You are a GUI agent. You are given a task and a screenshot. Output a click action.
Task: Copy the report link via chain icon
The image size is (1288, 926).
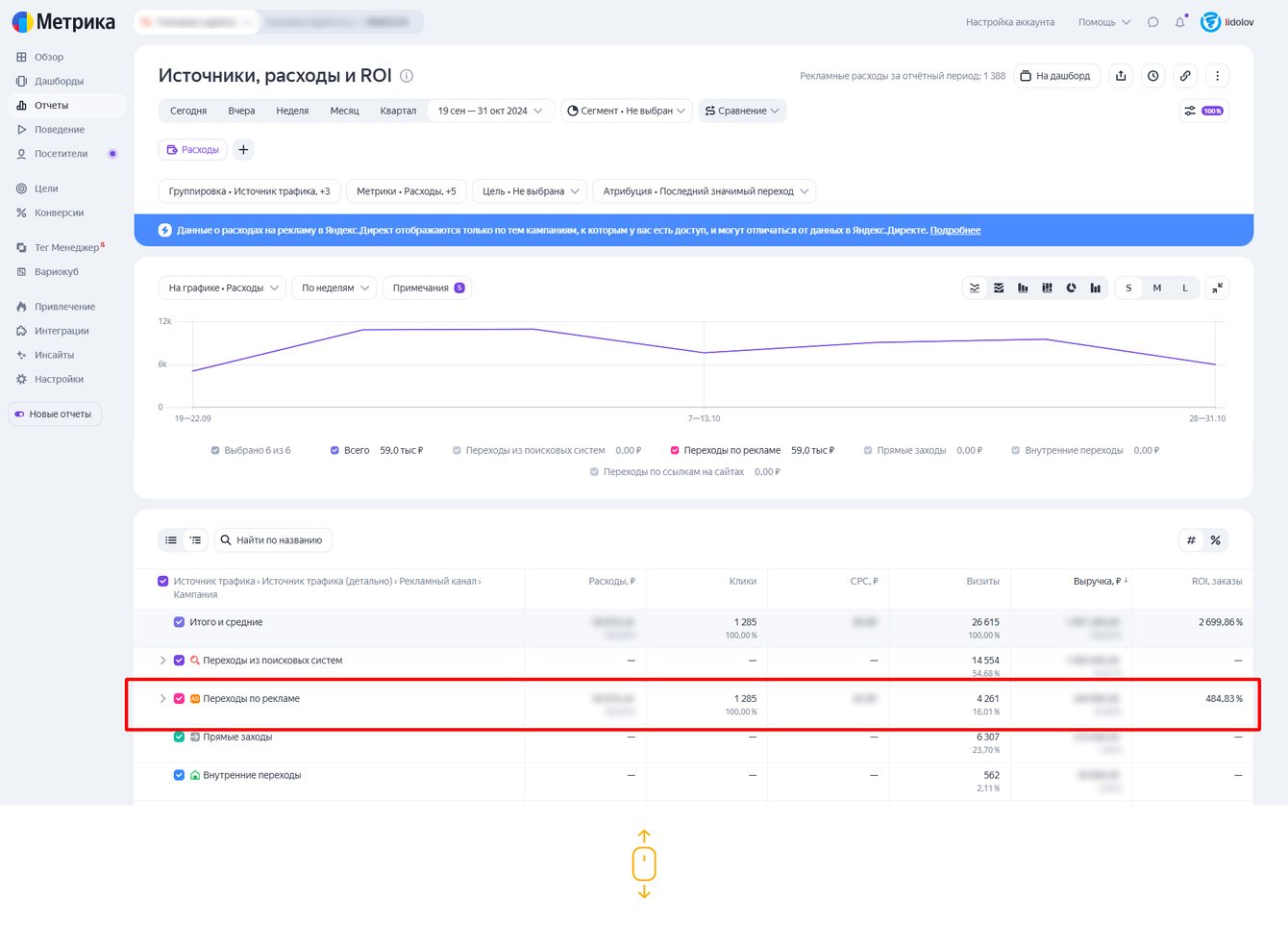tap(1185, 76)
